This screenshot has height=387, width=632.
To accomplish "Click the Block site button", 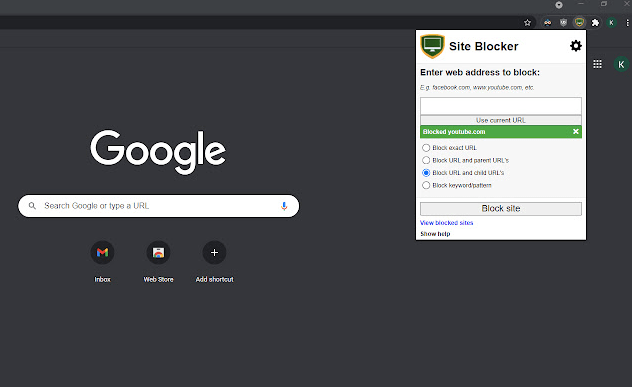I will [x=501, y=208].
